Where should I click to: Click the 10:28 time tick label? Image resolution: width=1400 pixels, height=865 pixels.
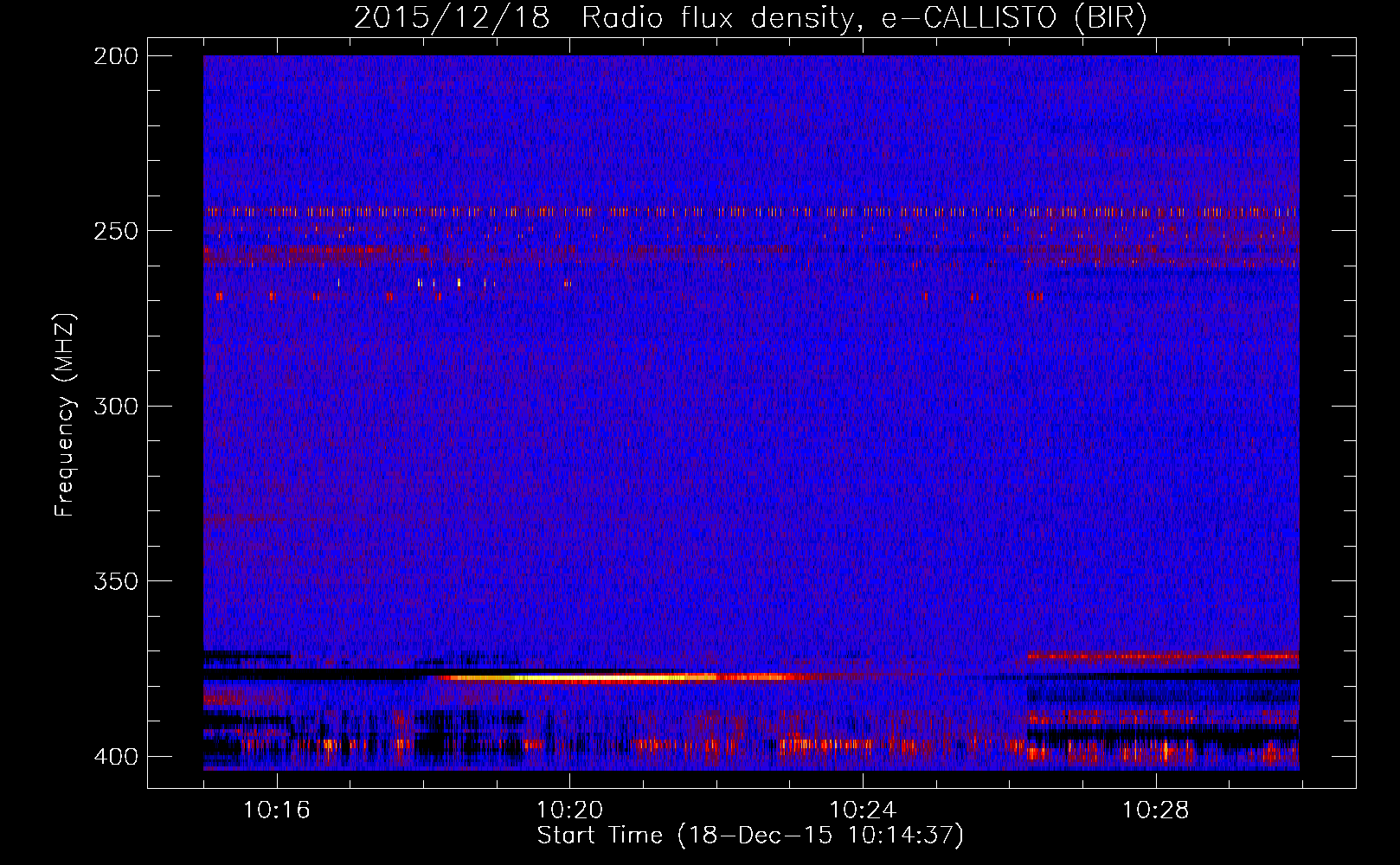(x=1156, y=811)
